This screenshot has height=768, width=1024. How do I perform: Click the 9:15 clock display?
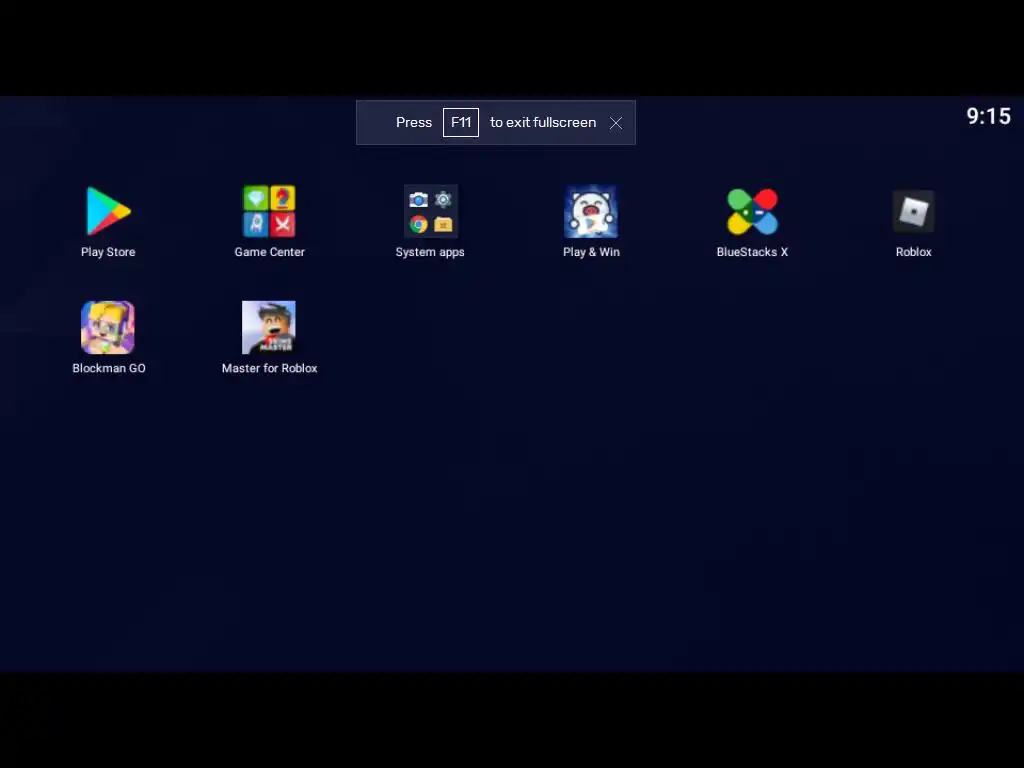click(x=988, y=116)
